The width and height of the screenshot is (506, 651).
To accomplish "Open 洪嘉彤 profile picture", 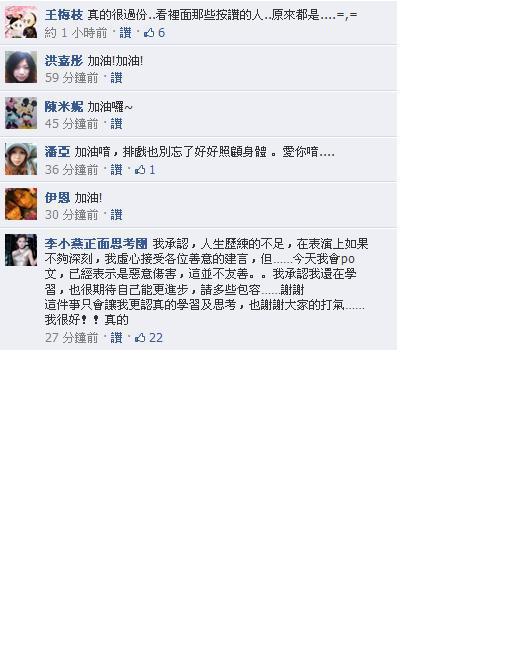I will click(x=21, y=67).
